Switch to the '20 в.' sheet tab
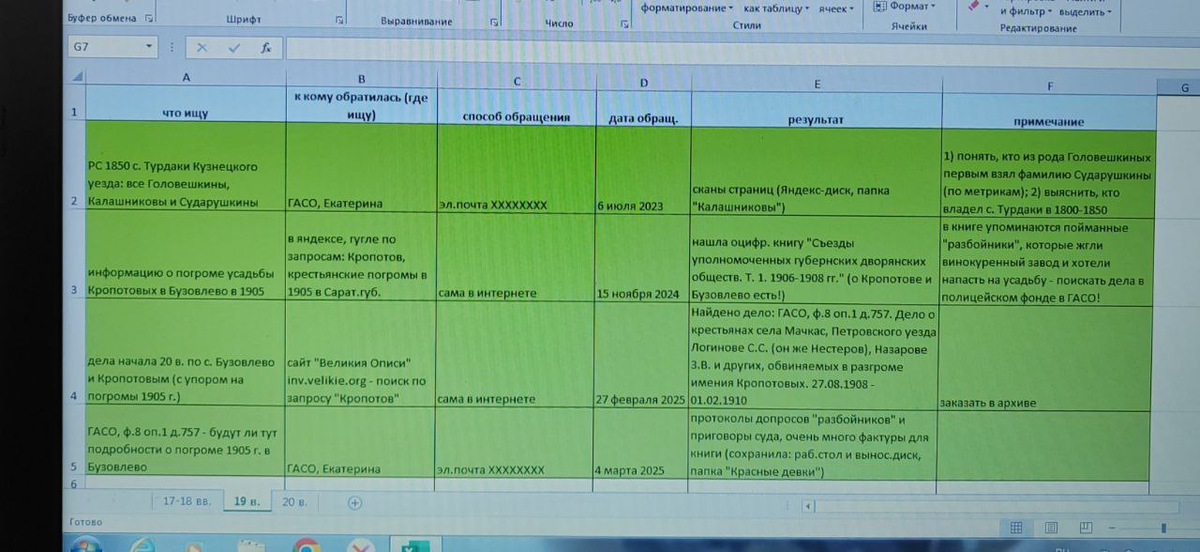Image resolution: width=1200 pixels, height=552 pixels. (295, 501)
